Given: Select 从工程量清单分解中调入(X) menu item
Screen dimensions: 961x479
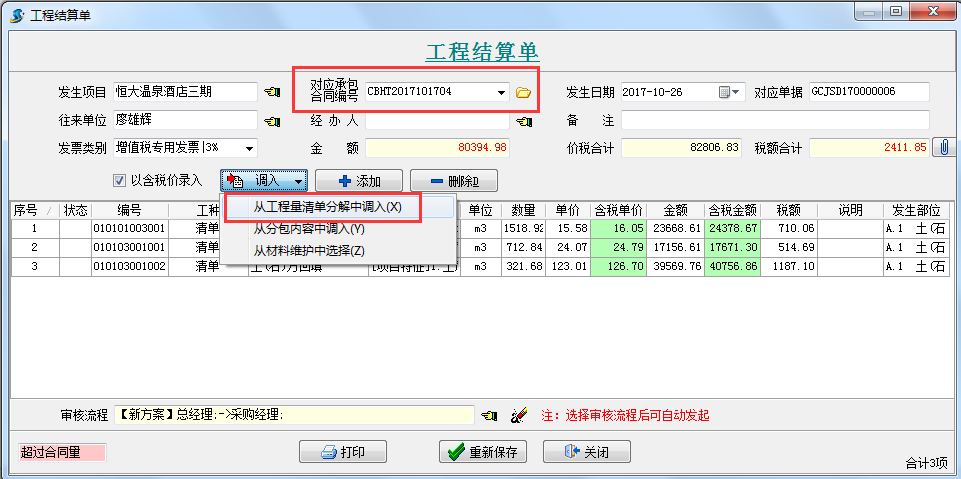Looking at the screenshot, I should point(327,207).
